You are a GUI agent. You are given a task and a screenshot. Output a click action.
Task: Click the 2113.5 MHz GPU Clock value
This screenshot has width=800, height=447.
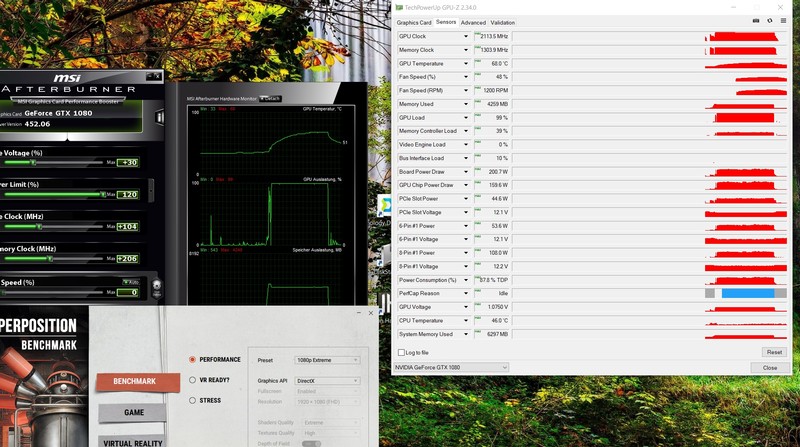[494, 37]
